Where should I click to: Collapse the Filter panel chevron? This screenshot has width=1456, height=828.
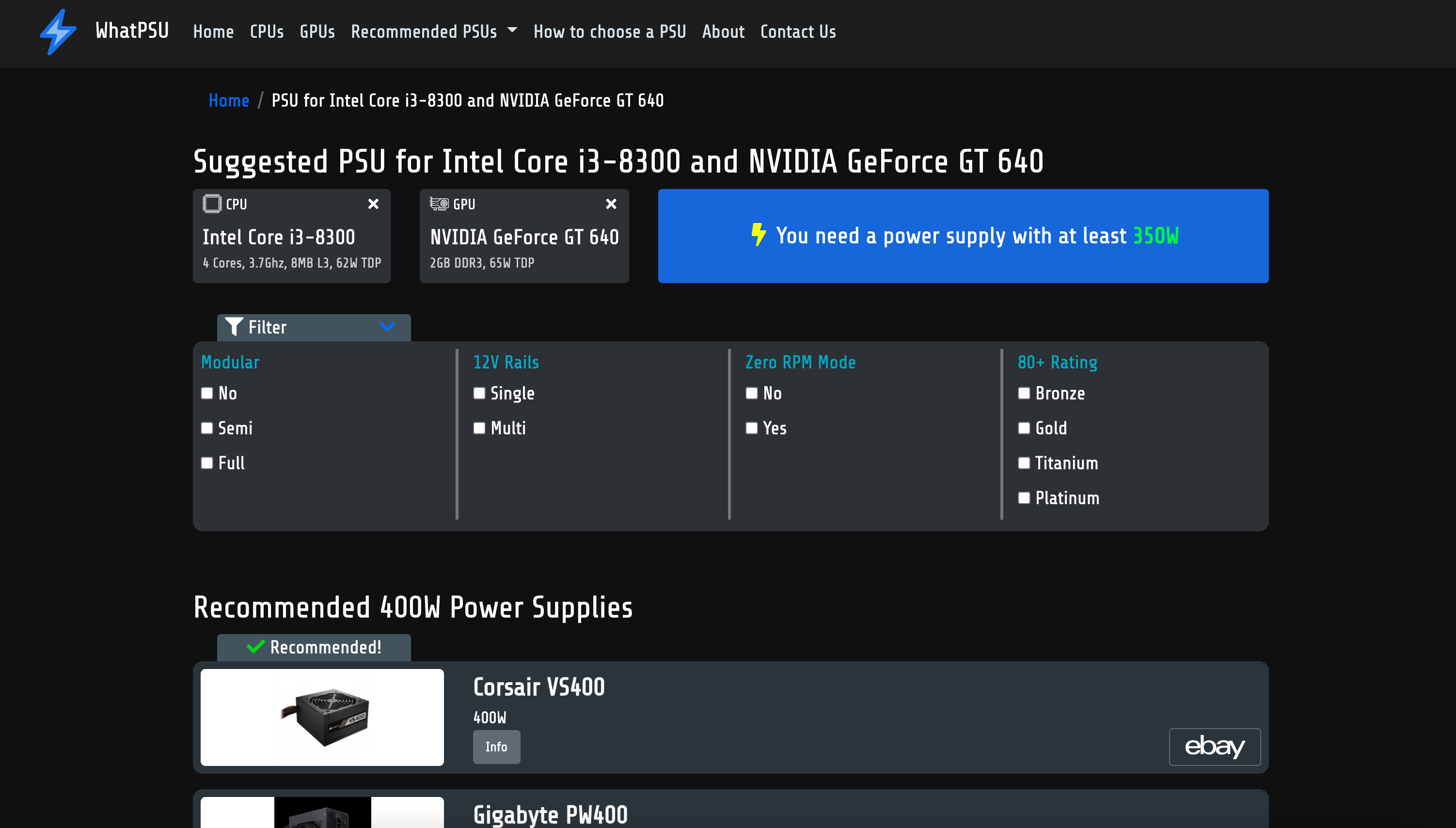(x=387, y=326)
